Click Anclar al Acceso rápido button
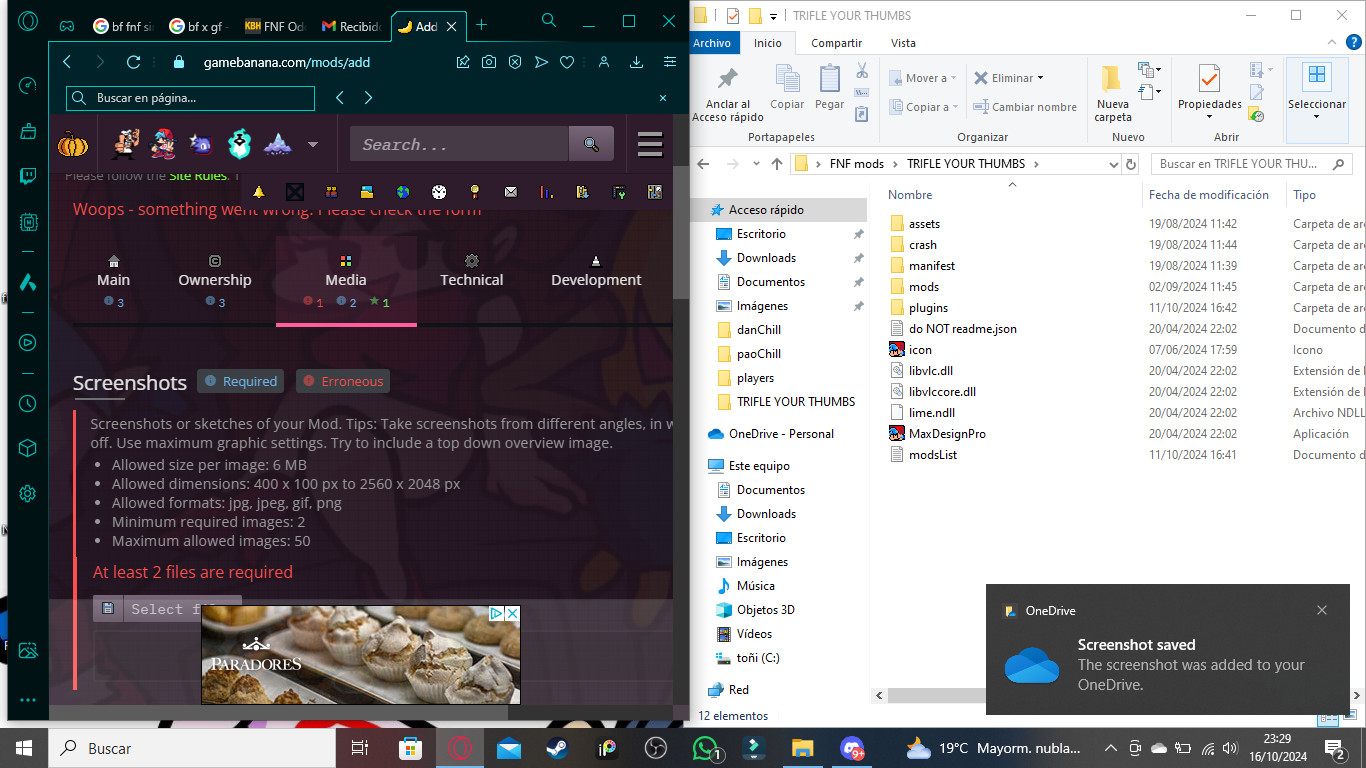 coord(728,92)
